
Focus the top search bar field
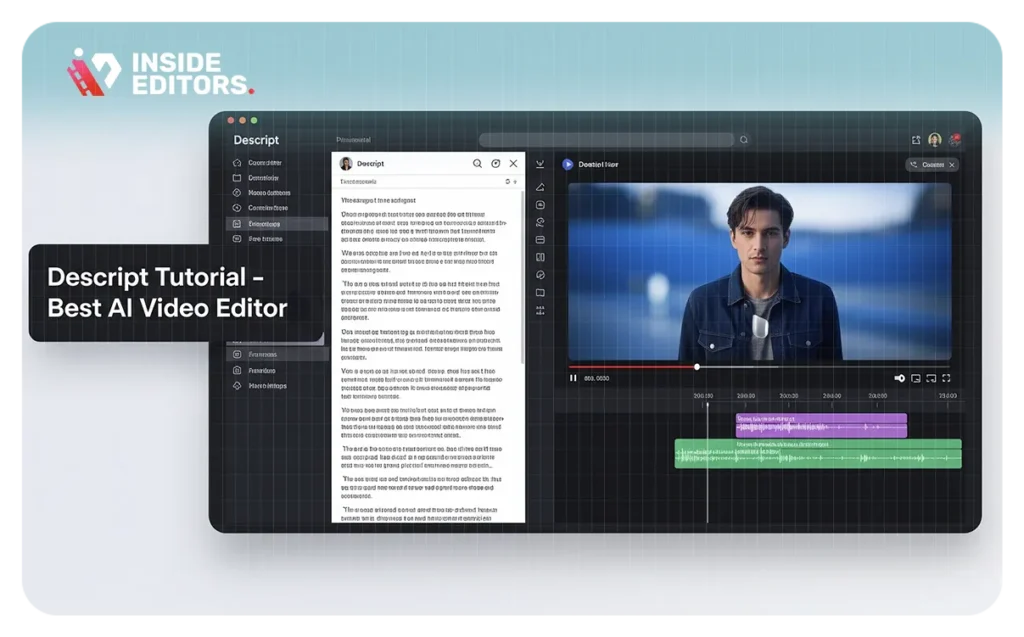pyautogui.click(x=606, y=140)
